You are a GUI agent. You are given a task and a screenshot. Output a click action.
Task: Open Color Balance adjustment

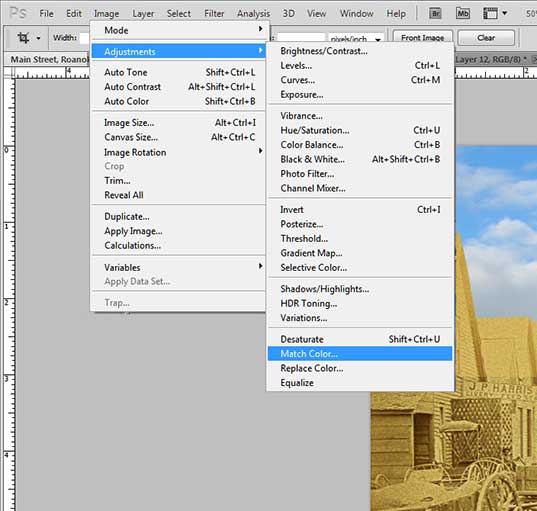point(360,145)
